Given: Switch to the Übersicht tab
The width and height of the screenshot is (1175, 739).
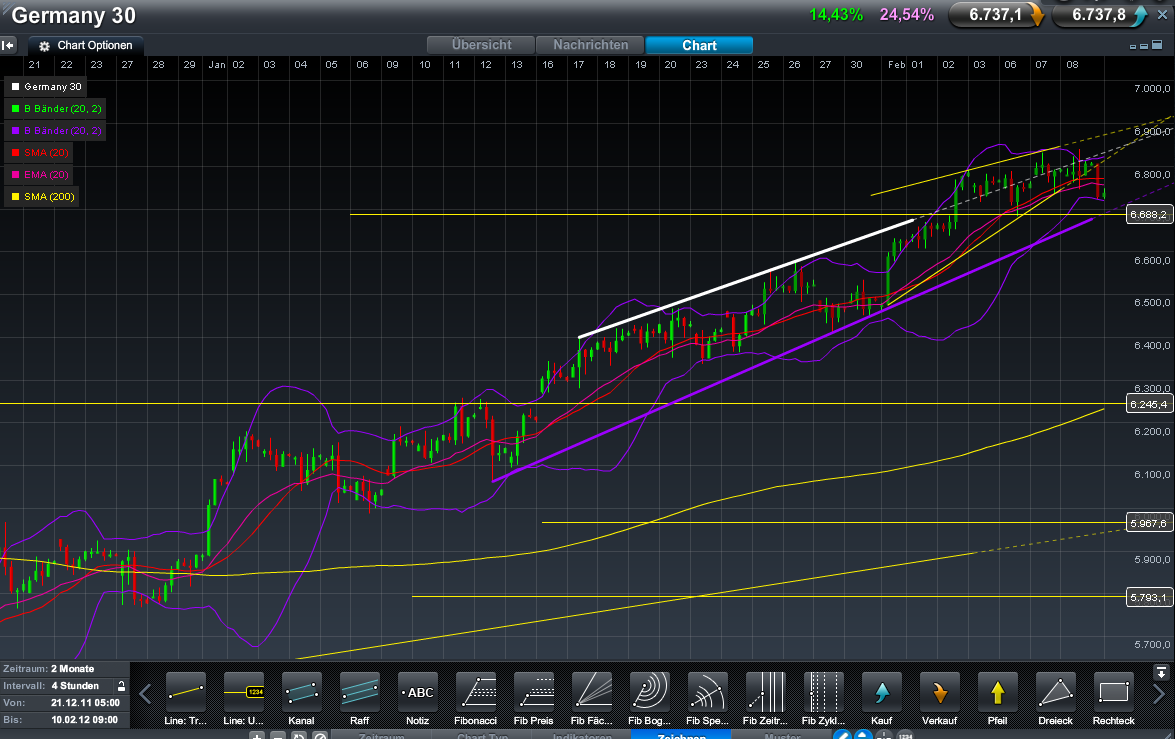Looking at the screenshot, I should 481,45.
